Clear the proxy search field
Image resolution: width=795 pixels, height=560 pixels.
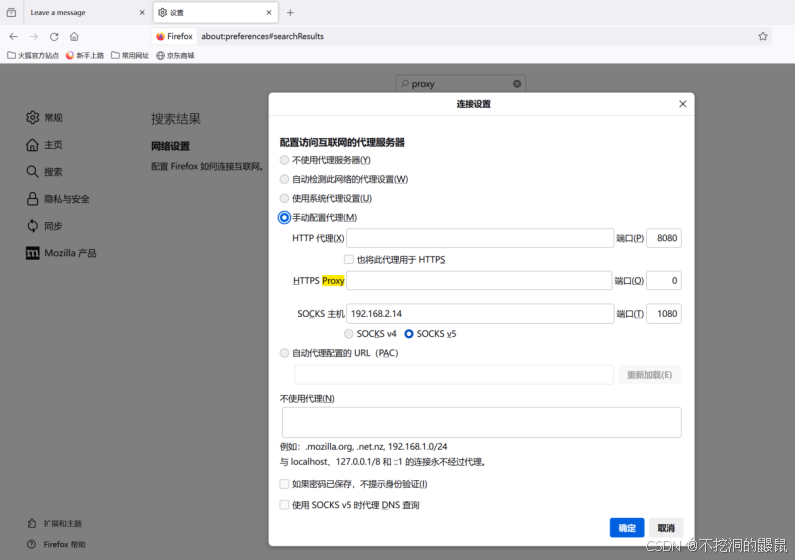pos(517,84)
